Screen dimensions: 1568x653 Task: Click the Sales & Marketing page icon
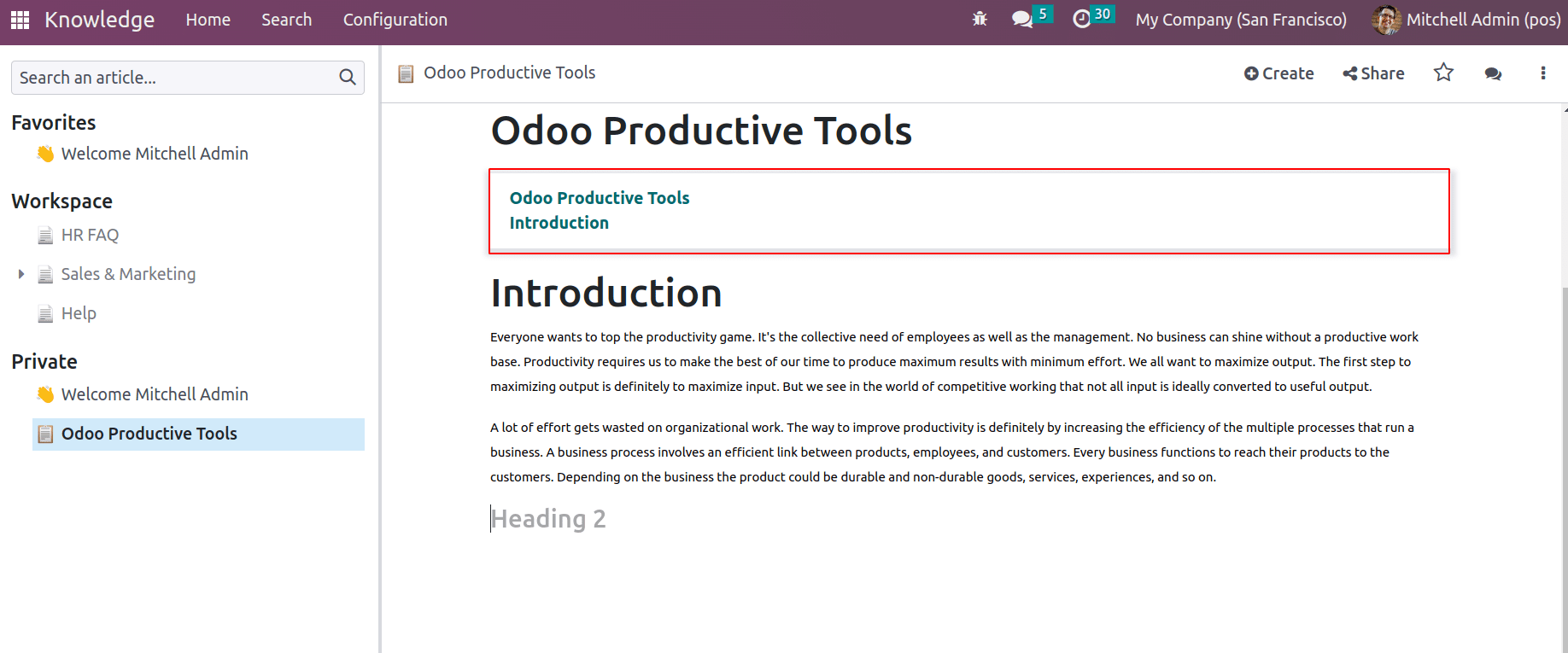point(45,275)
